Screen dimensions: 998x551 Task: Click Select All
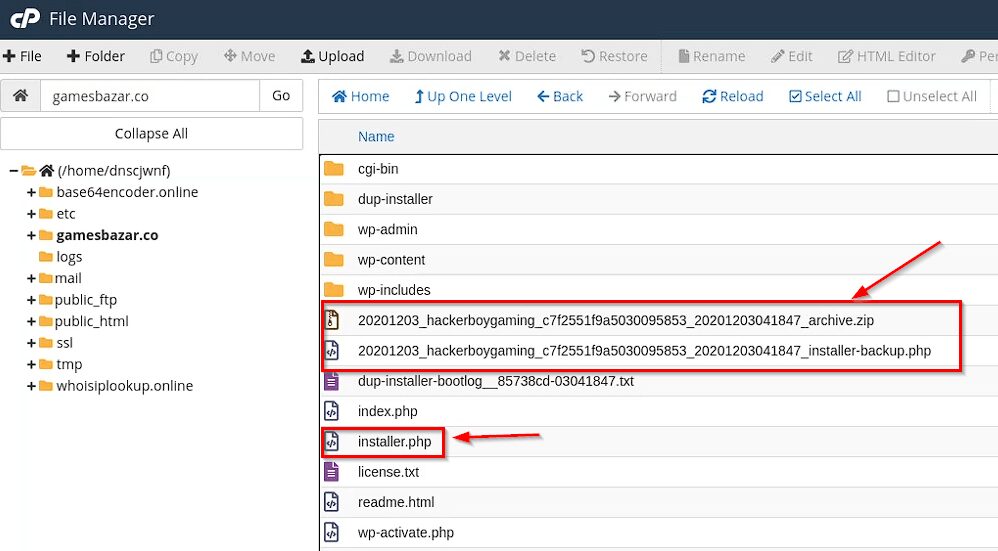[825, 96]
